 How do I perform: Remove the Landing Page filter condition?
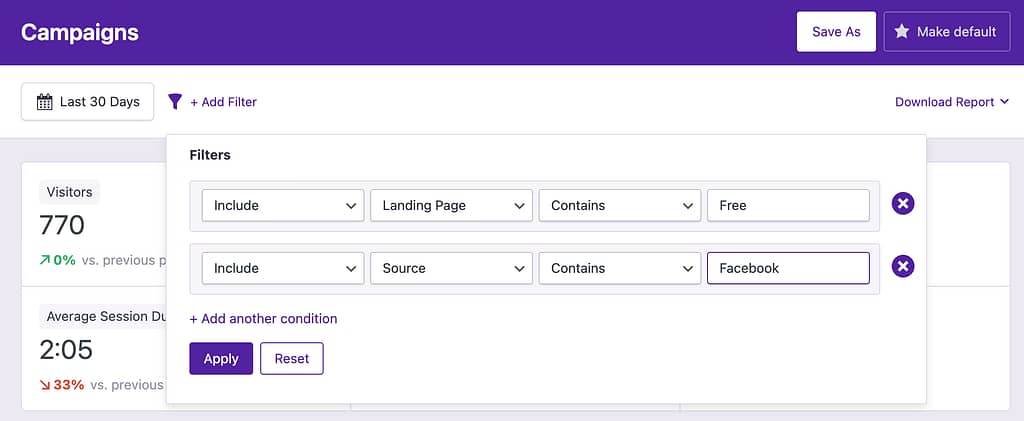[x=903, y=205]
